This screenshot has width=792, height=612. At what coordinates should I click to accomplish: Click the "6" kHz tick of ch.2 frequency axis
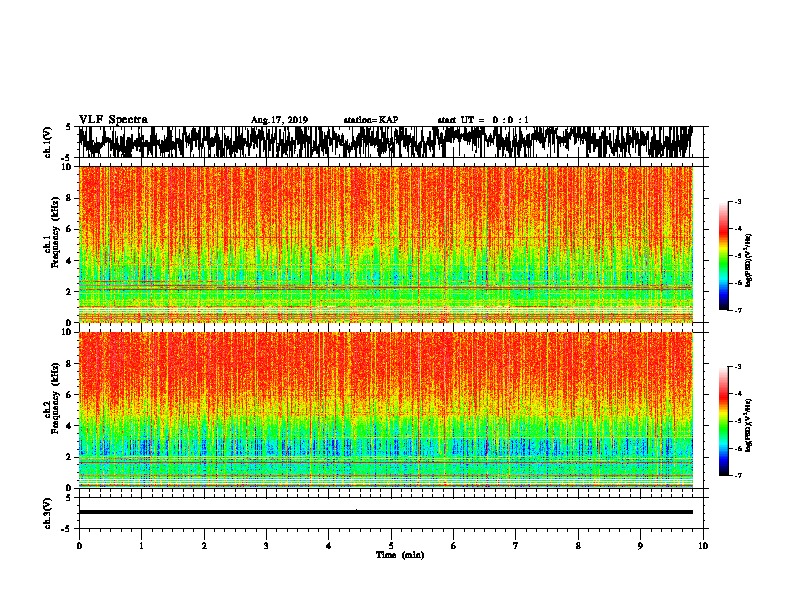[x=69, y=394]
